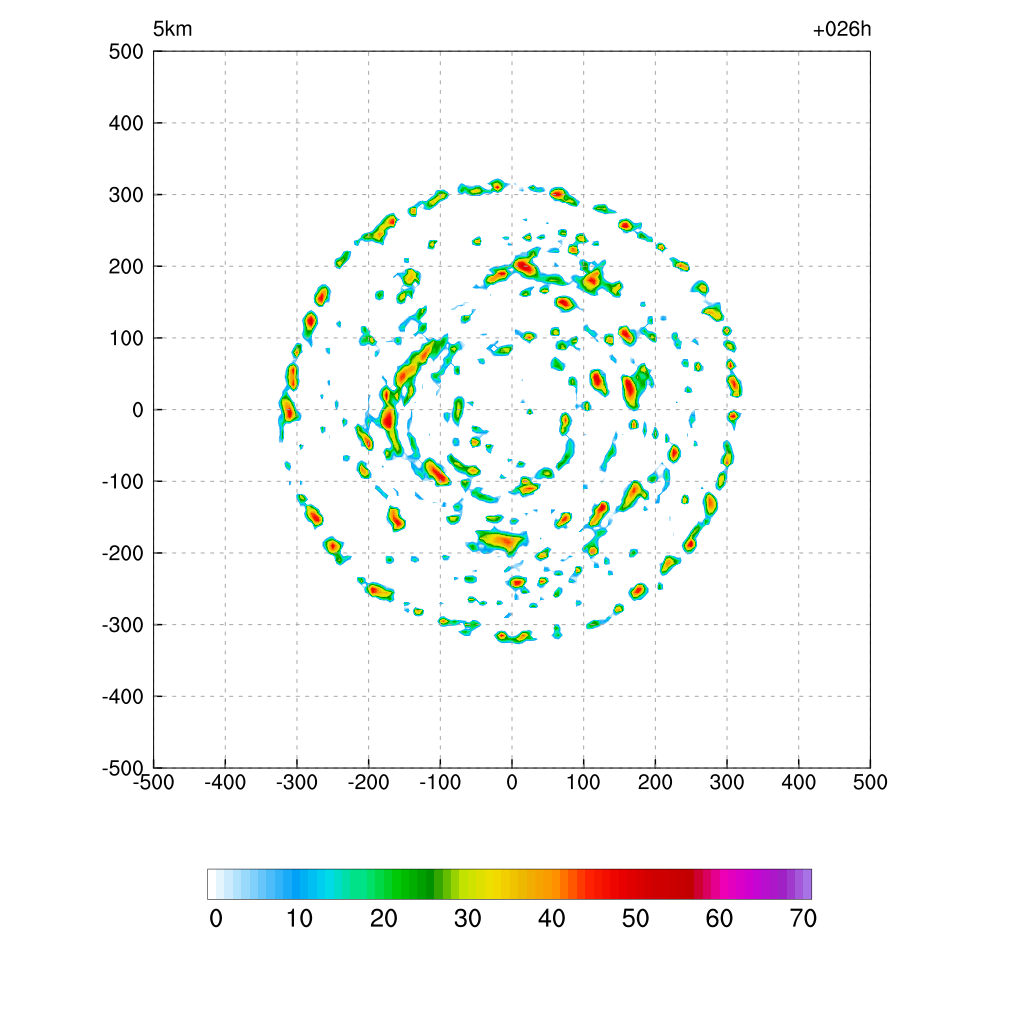Select the y-axis tick label 400
The width and height of the screenshot is (1024, 1024).
126,123
